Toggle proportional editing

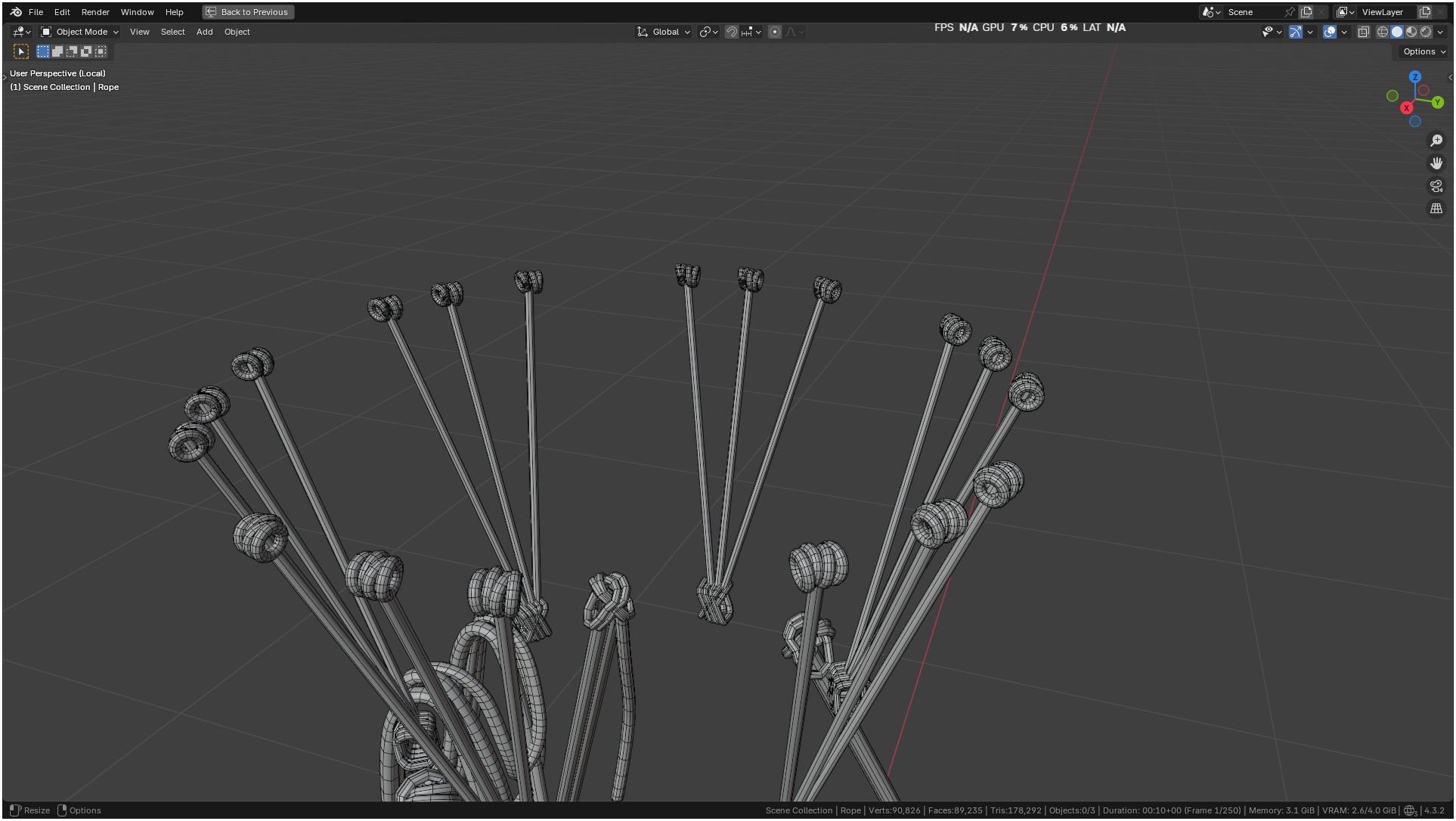pos(775,32)
